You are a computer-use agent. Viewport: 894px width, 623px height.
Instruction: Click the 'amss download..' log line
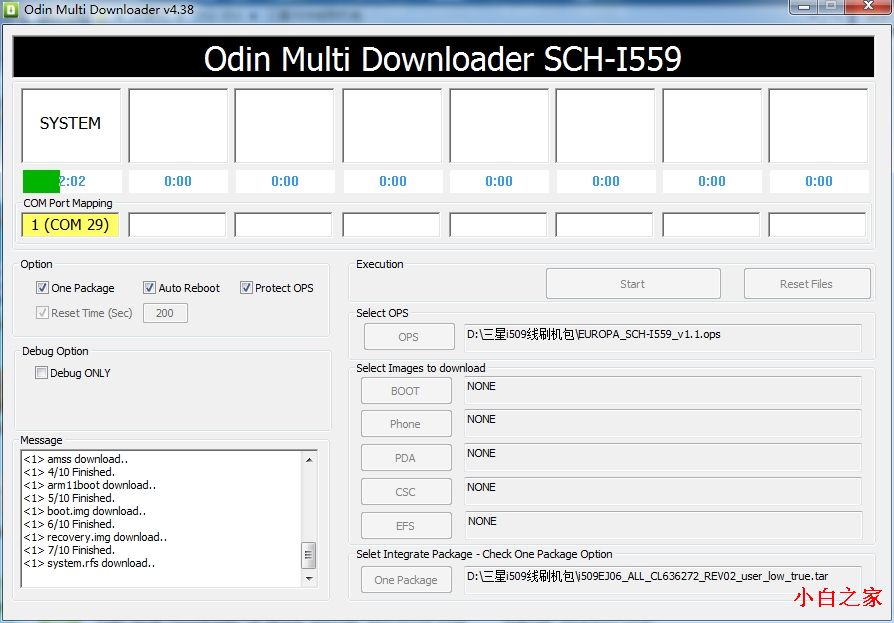click(76, 459)
